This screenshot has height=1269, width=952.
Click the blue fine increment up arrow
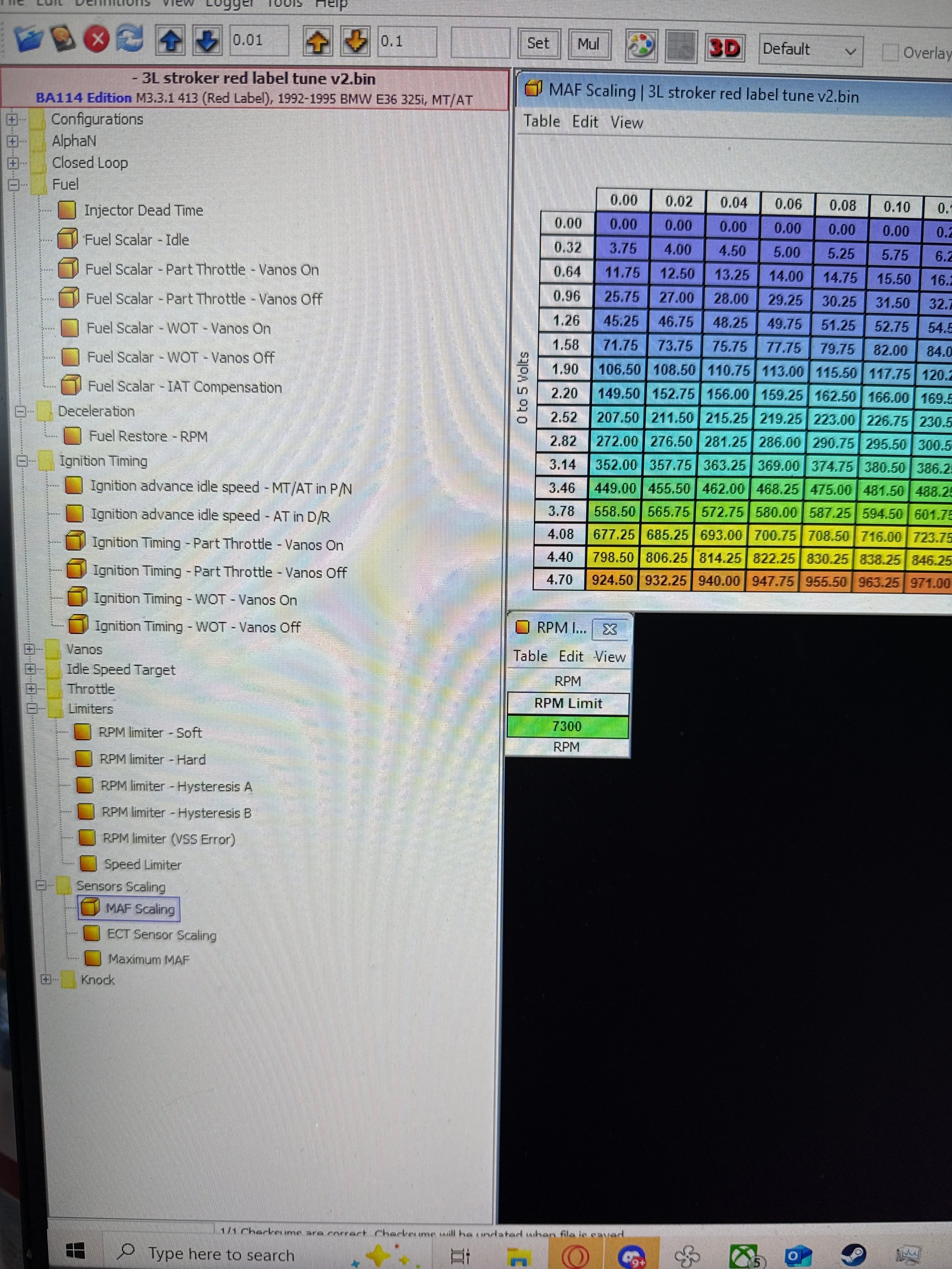coord(170,41)
